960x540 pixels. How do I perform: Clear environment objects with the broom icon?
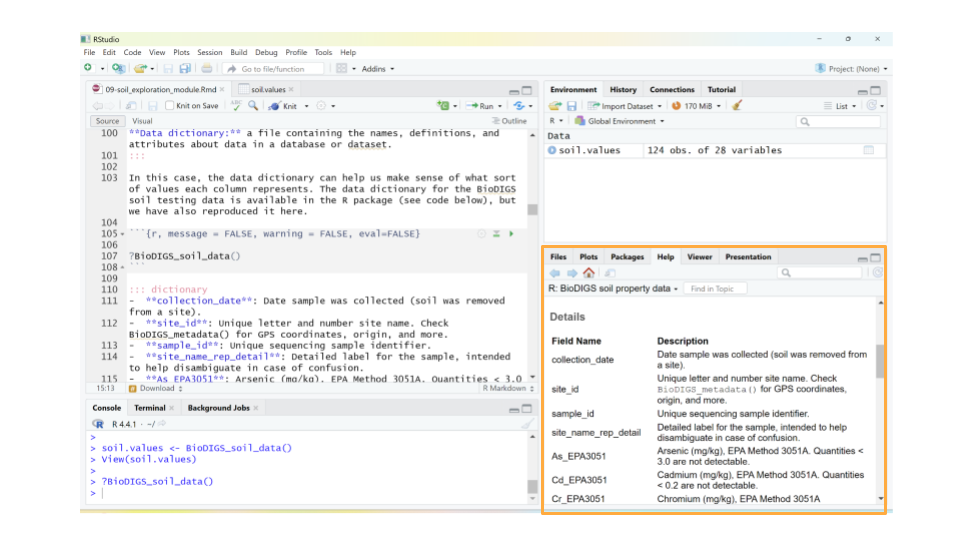737,106
